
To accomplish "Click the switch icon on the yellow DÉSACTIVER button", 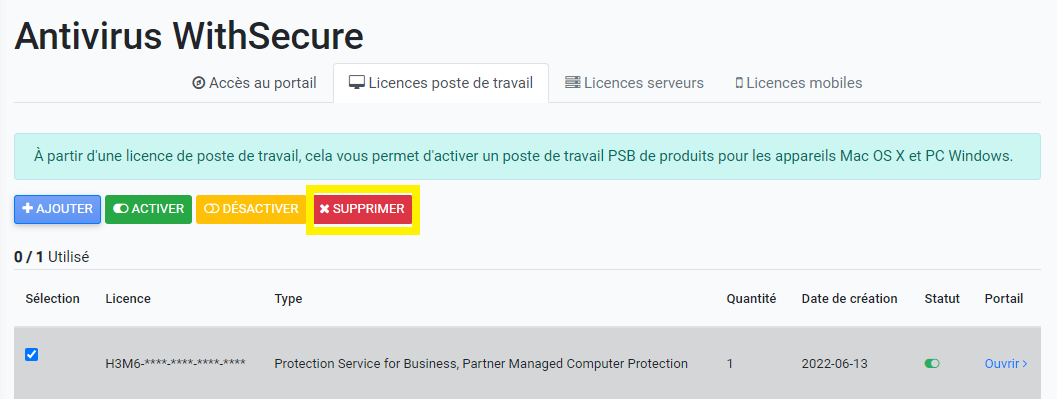I will click(x=212, y=209).
